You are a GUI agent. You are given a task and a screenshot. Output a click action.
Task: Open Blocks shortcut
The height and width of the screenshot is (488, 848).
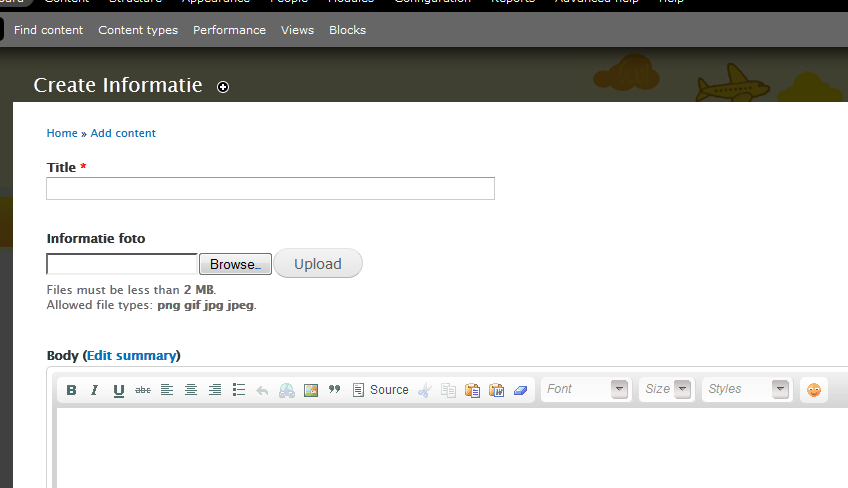coord(348,30)
